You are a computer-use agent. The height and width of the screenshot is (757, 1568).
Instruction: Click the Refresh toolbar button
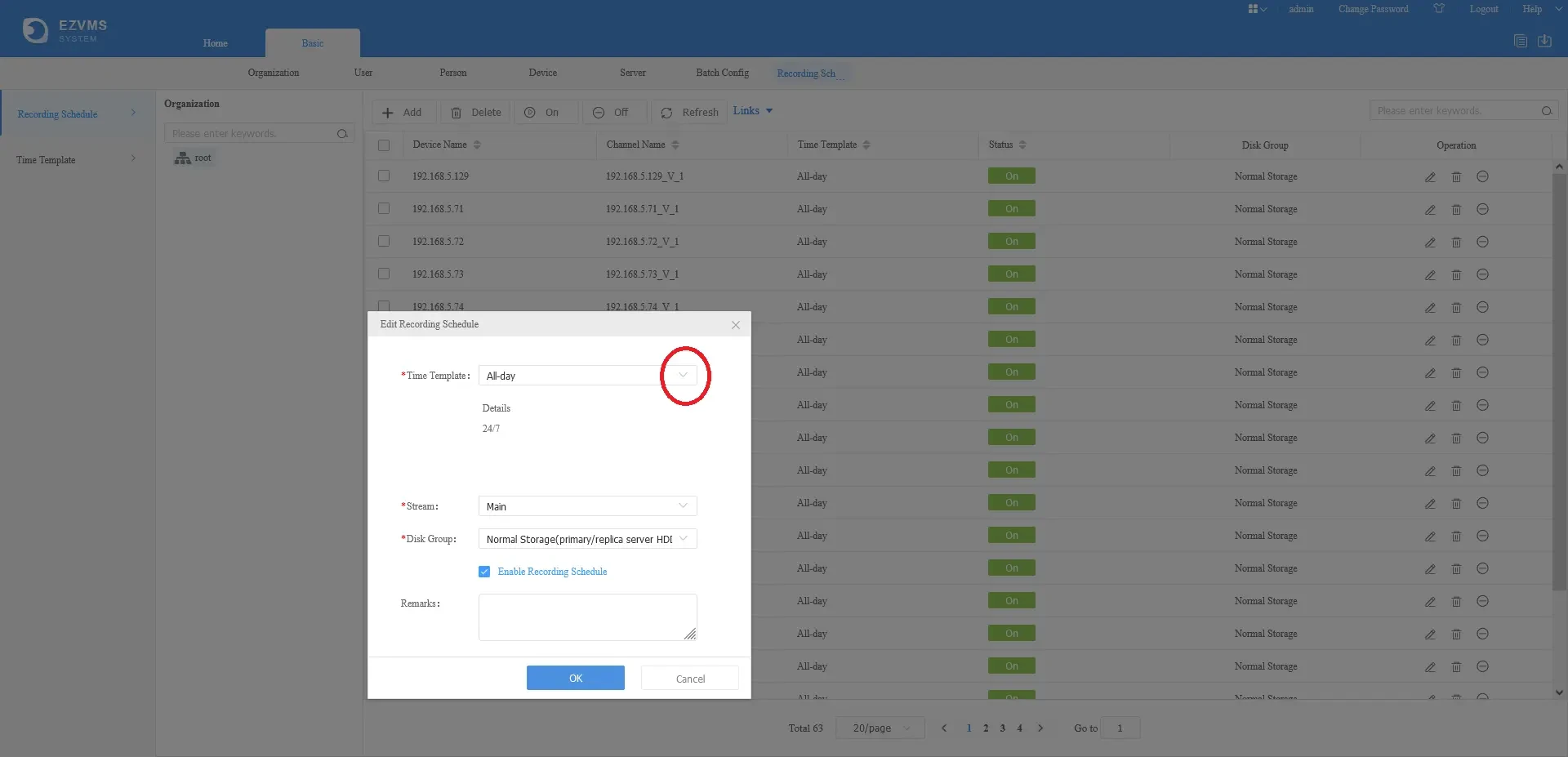(x=690, y=113)
